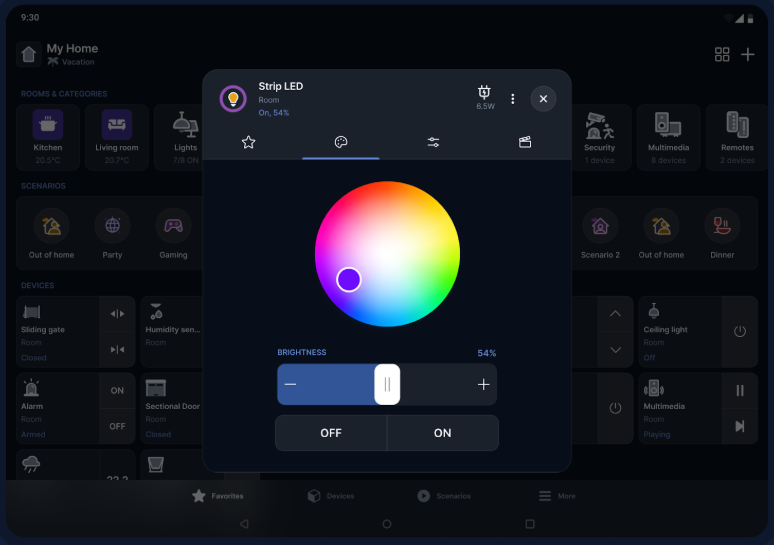This screenshot has height=545, width=774.
Task: Click the brightness slider handle
Action: tap(387, 384)
